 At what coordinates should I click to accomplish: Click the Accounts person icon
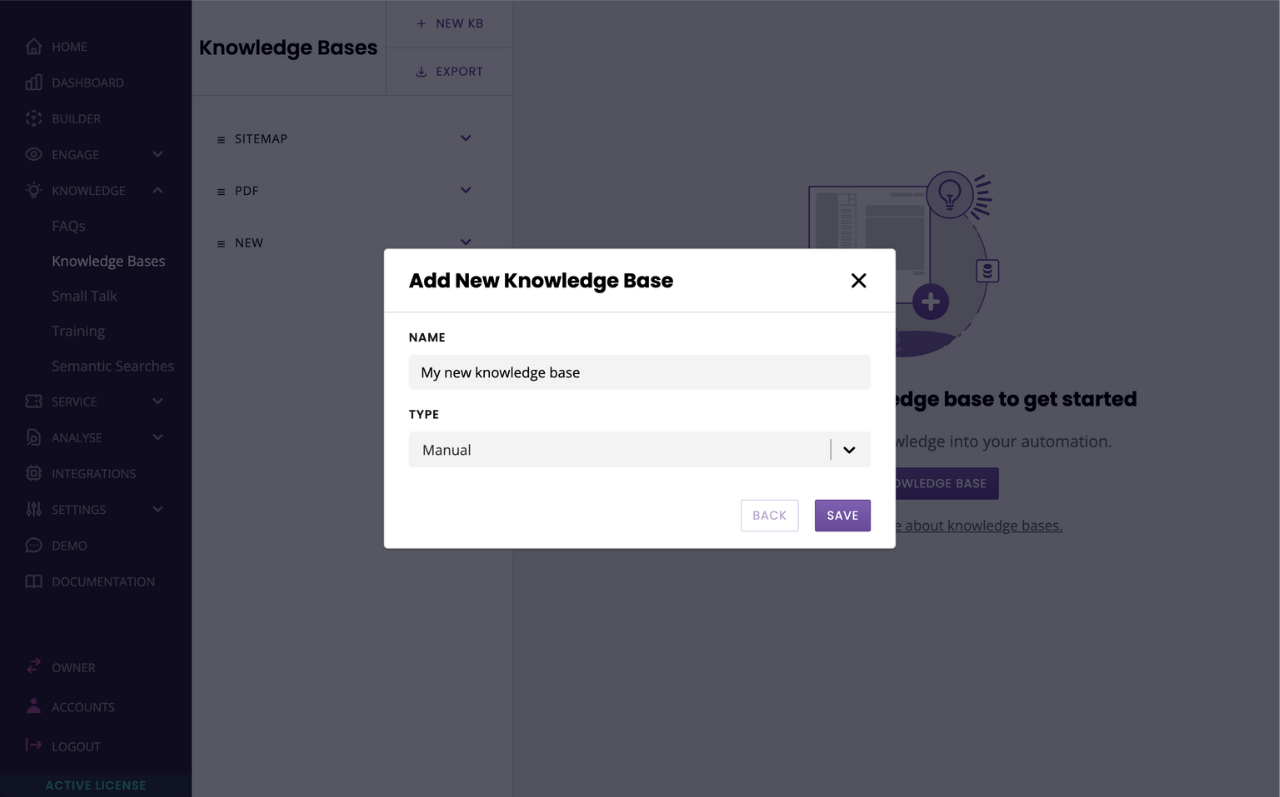click(34, 706)
